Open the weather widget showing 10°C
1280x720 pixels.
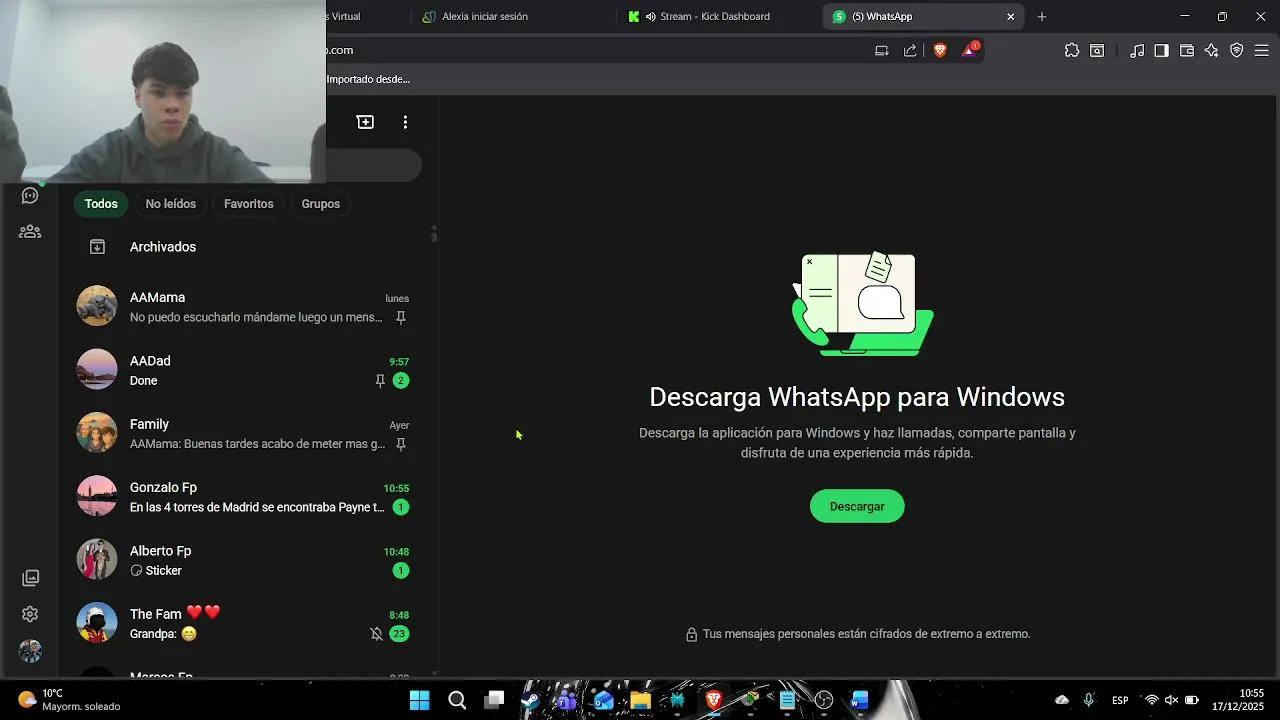click(70, 700)
